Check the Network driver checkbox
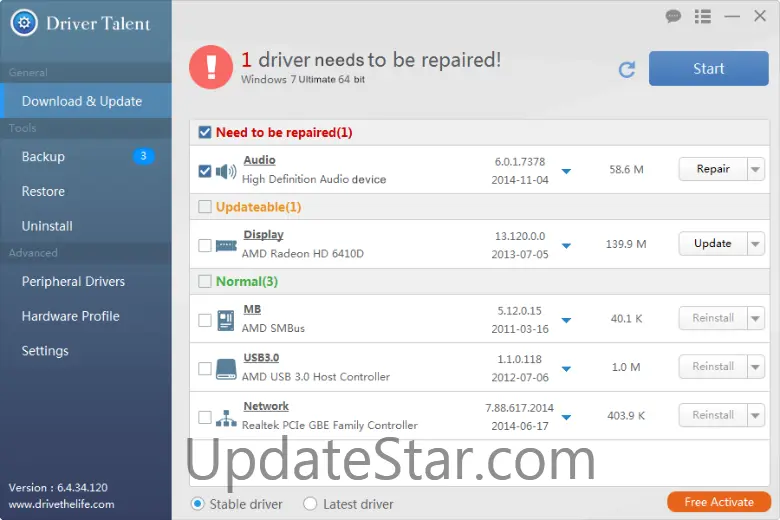 (x=205, y=417)
